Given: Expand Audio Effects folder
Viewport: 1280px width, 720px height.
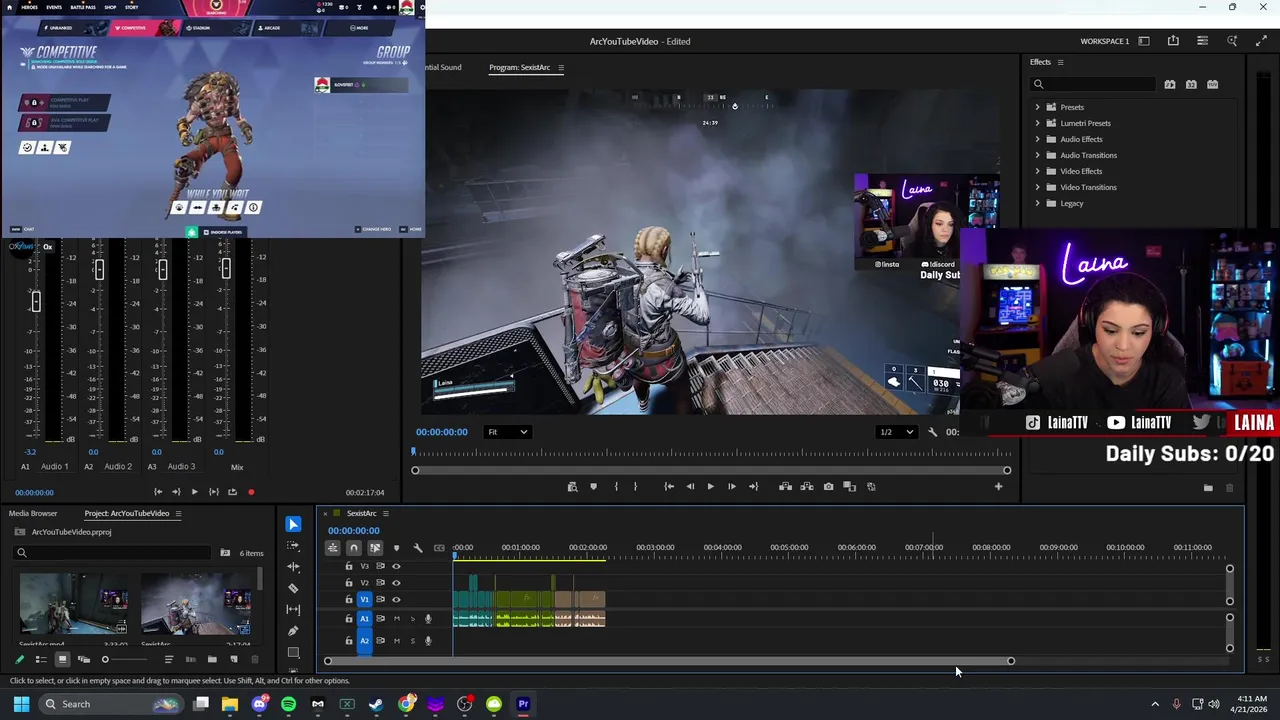Looking at the screenshot, I should pyautogui.click(x=1037, y=139).
